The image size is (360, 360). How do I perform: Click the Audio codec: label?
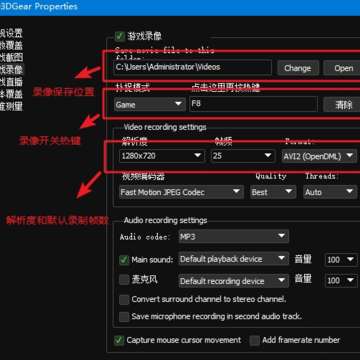[145, 237]
